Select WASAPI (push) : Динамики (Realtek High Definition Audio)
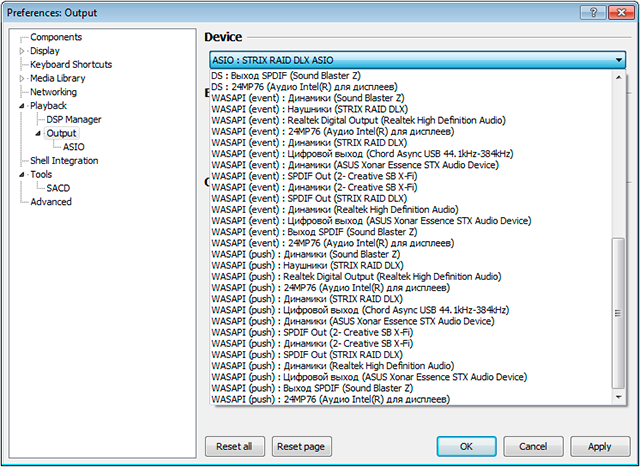This screenshot has width=640, height=467. [411, 366]
